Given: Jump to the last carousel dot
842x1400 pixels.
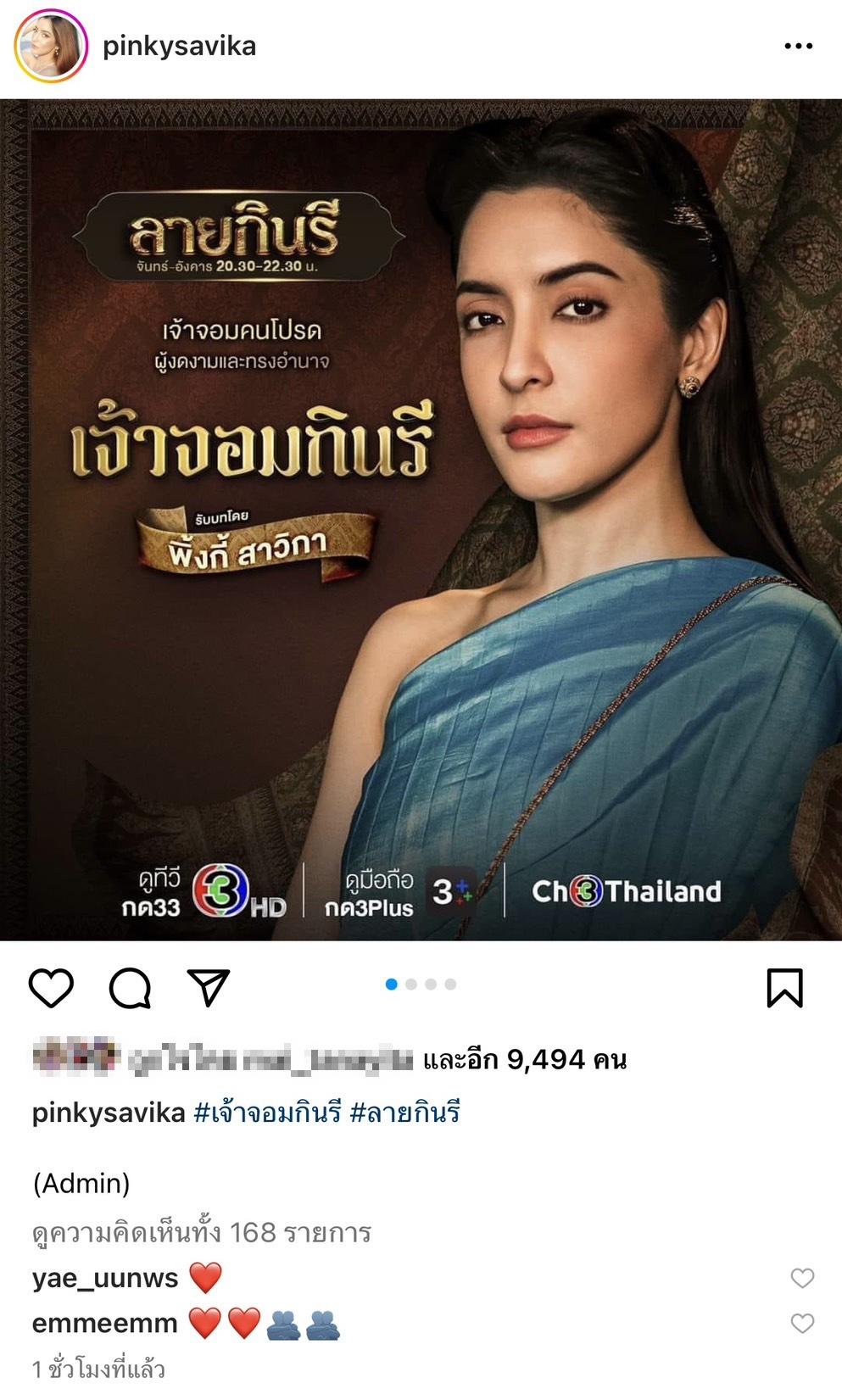Looking at the screenshot, I should (x=450, y=984).
